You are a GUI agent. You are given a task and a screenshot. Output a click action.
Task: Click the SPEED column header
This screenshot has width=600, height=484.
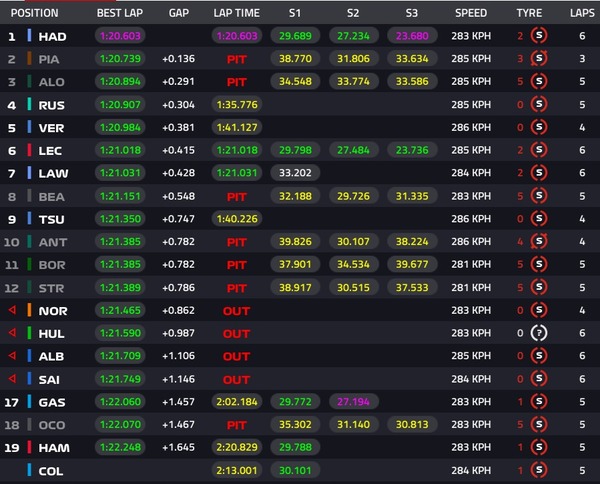pyautogui.click(x=471, y=13)
